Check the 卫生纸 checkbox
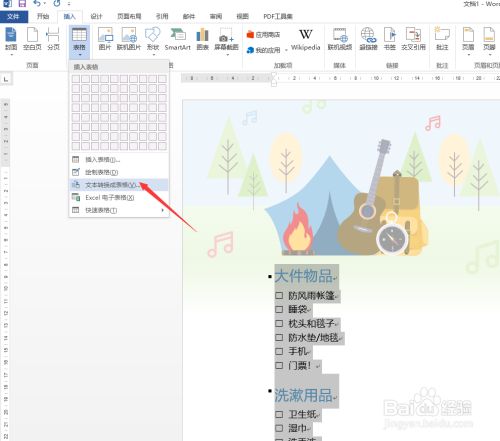 pyautogui.click(x=279, y=414)
